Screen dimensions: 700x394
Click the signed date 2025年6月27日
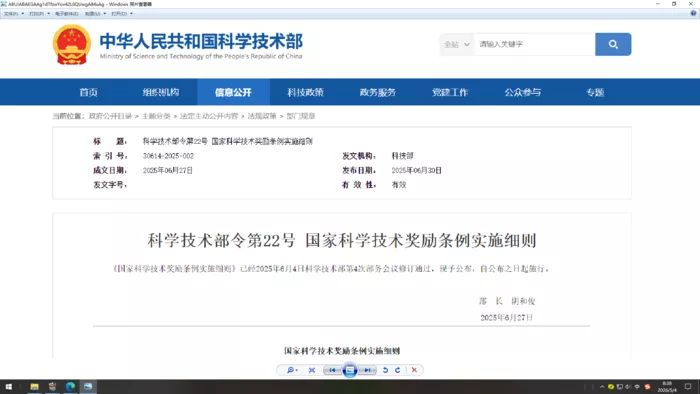coord(507,317)
